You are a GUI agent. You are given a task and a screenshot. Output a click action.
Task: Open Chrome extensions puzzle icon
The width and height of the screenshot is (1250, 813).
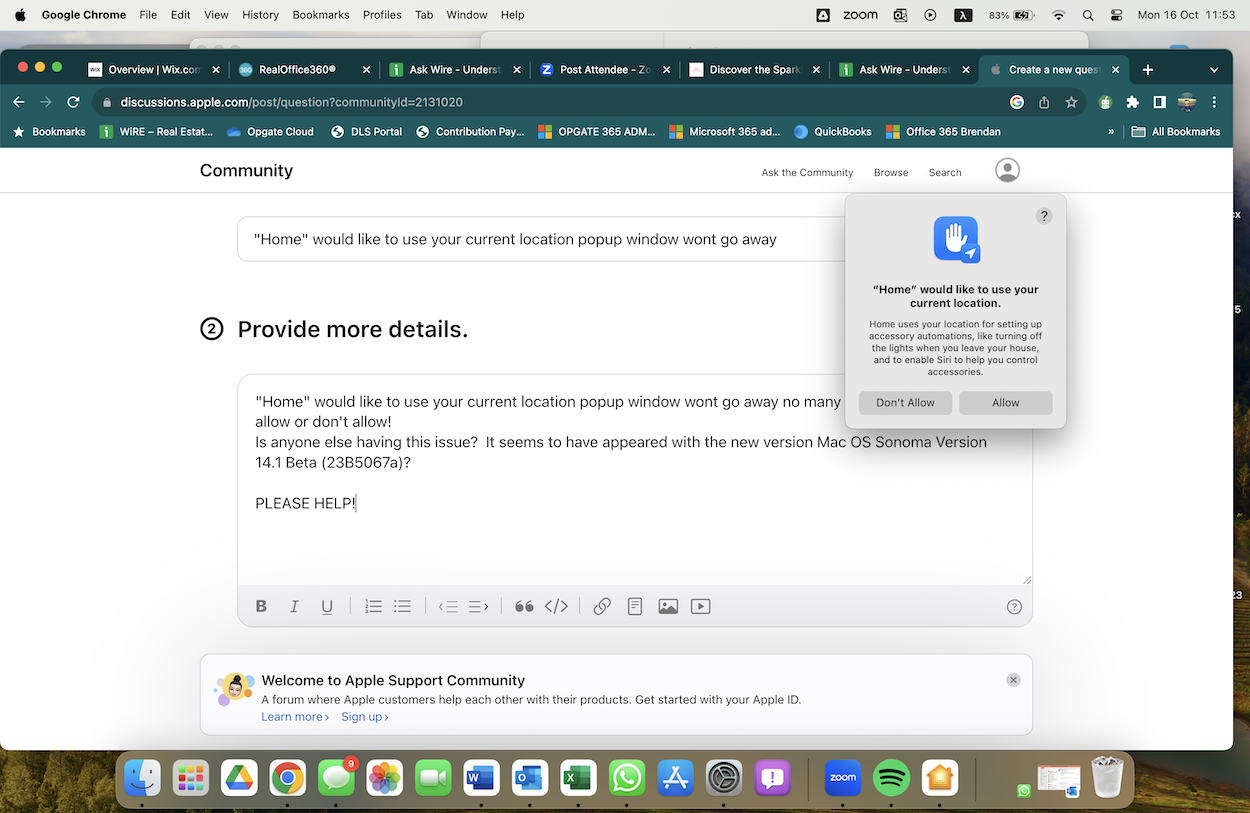pos(1132,102)
